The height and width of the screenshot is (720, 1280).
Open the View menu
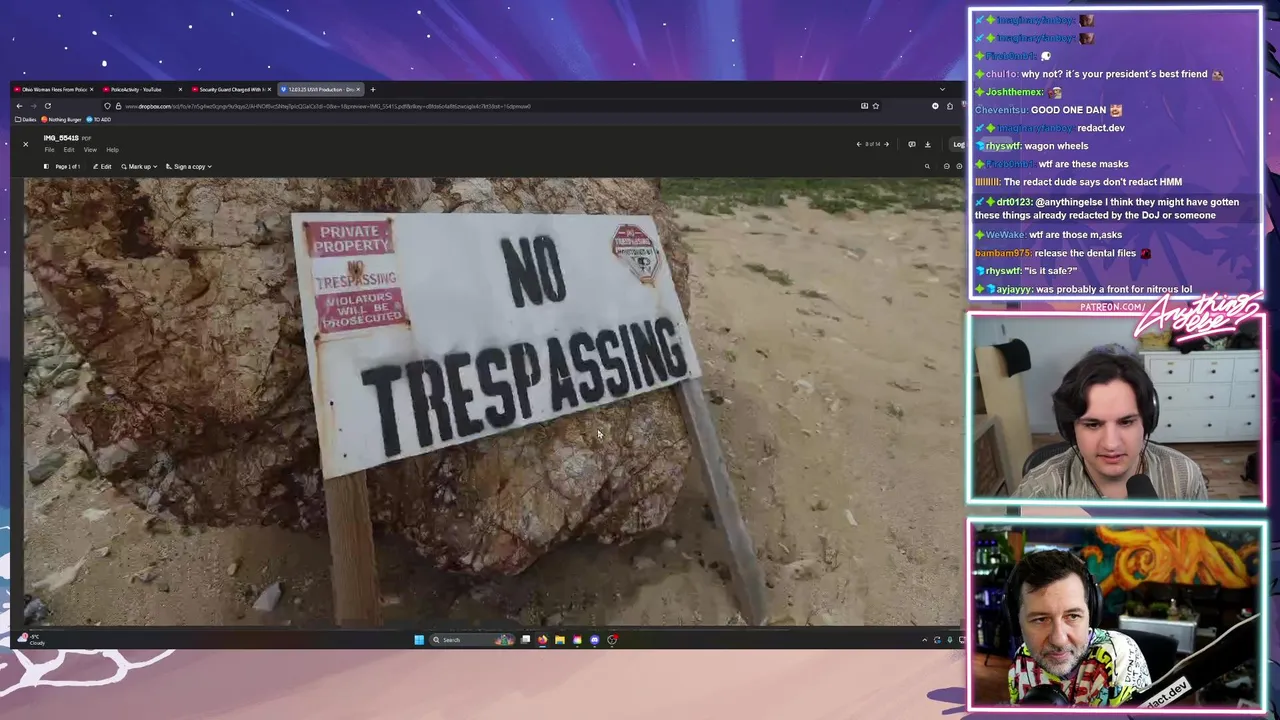(x=90, y=150)
